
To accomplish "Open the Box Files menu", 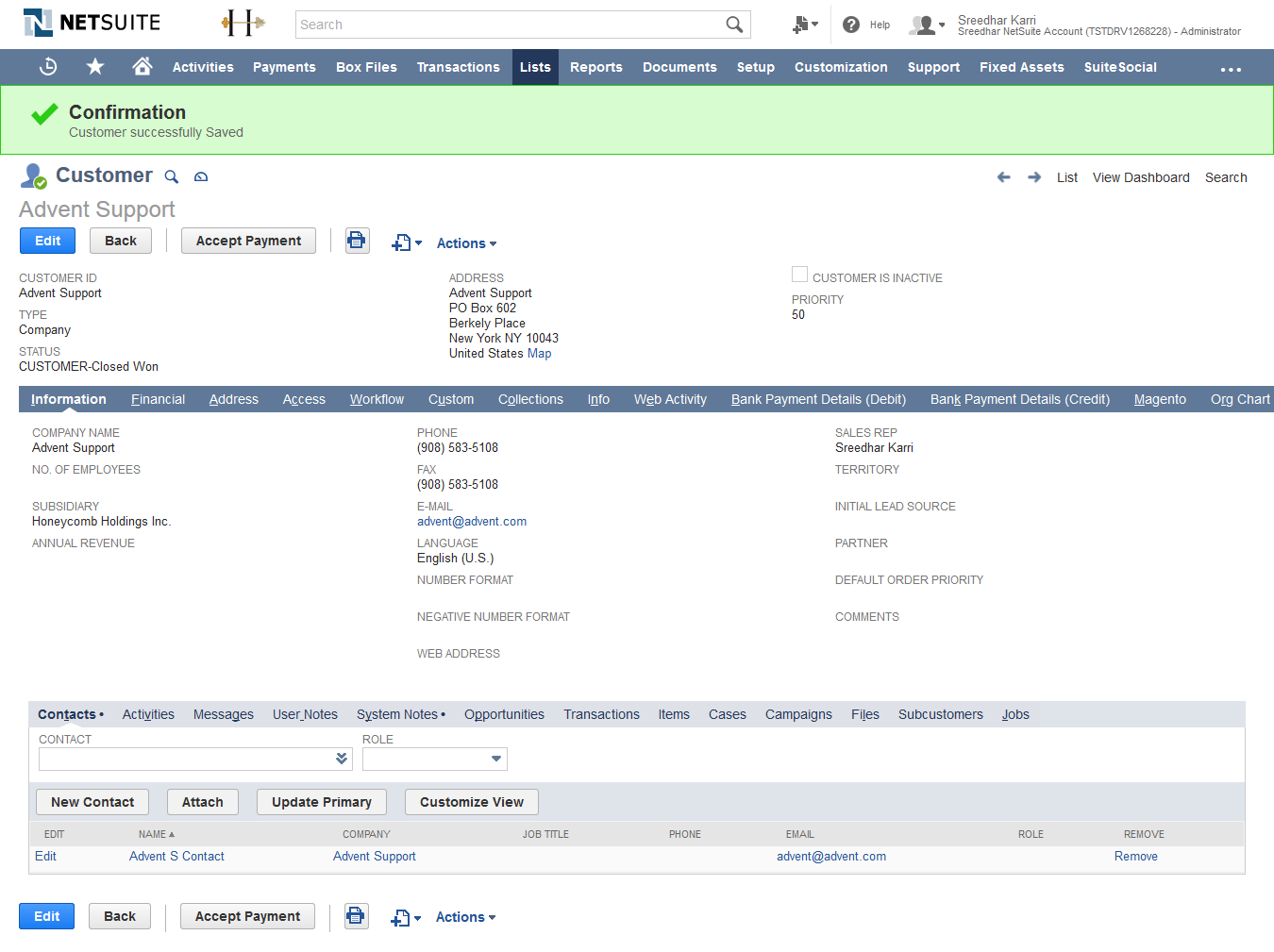I will tap(366, 67).
